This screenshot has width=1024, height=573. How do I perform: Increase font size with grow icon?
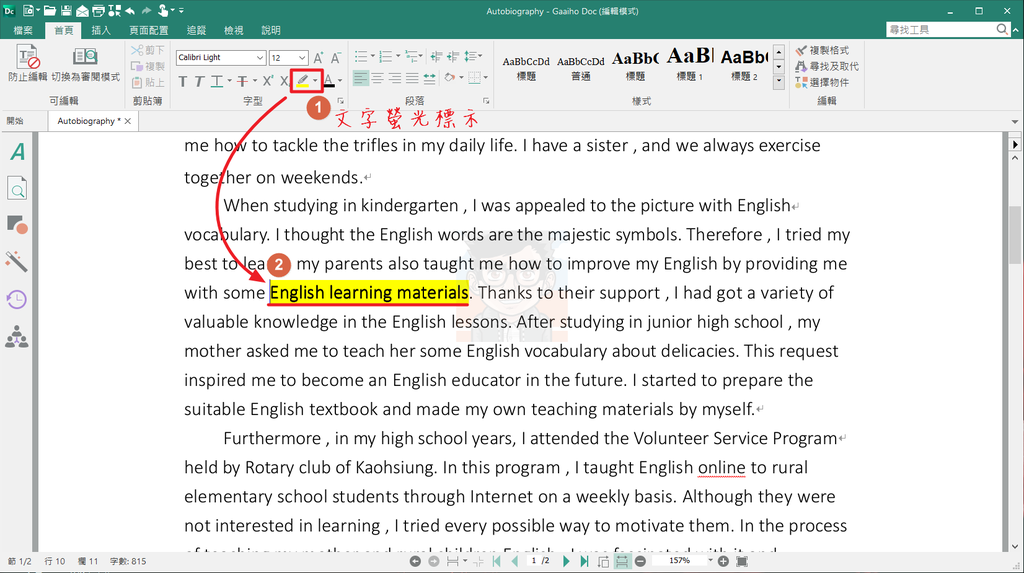click(318, 57)
